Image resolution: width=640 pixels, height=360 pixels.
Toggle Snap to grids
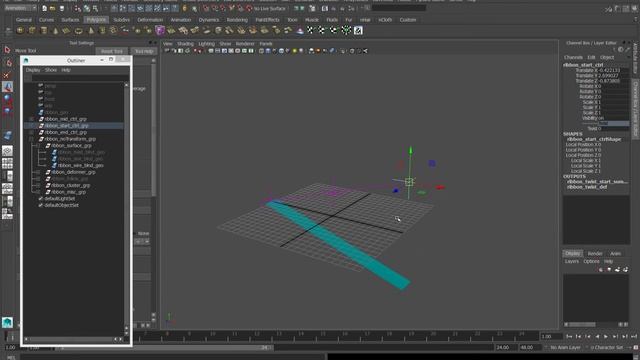coord(206,8)
